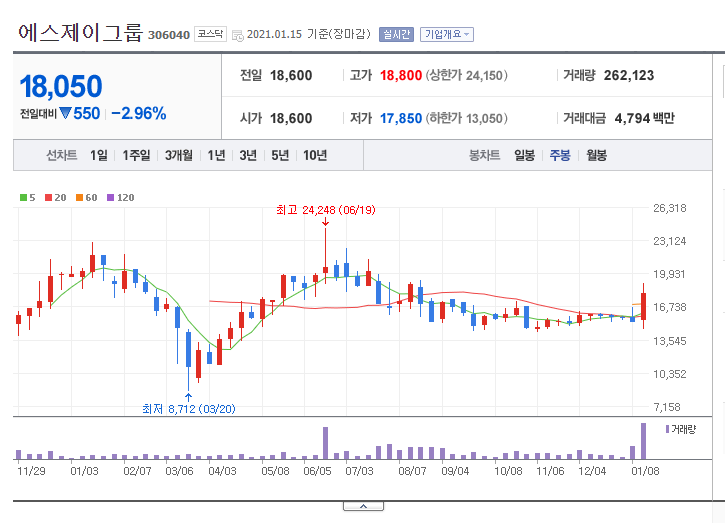Click the 에스제이그룹 stock name heading

[x=80, y=33]
